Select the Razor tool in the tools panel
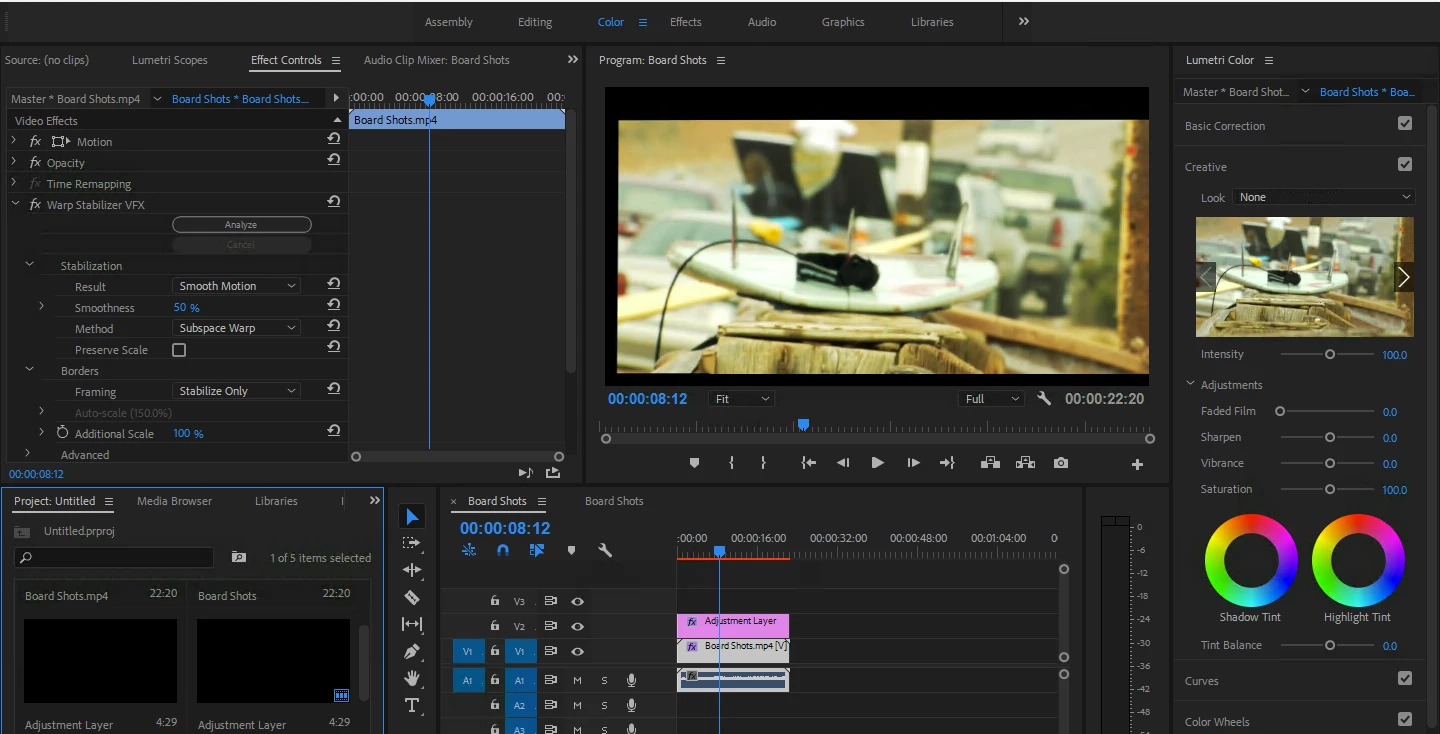1440x734 pixels. pyautogui.click(x=411, y=597)
